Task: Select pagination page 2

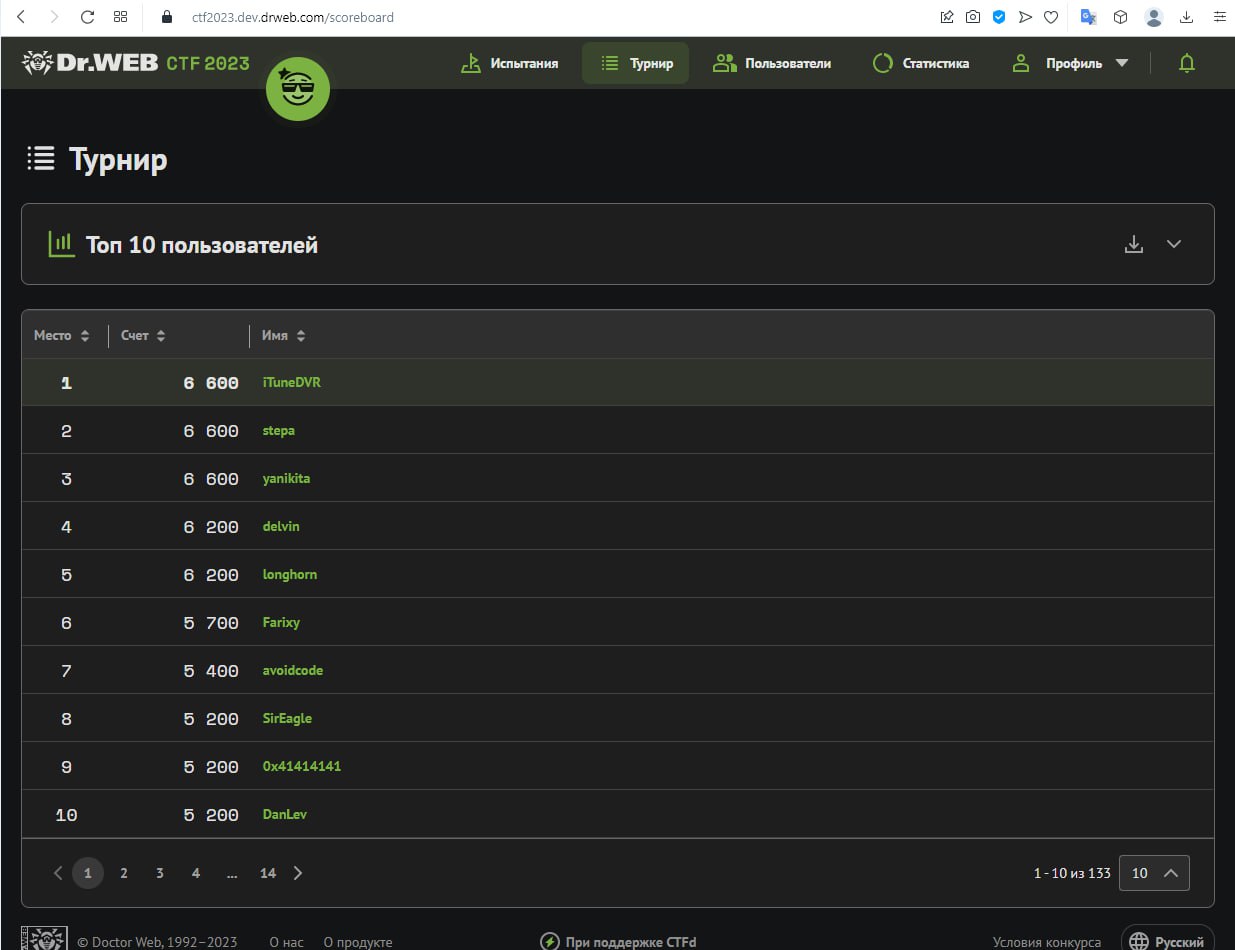Action: (x=124, y=873)
